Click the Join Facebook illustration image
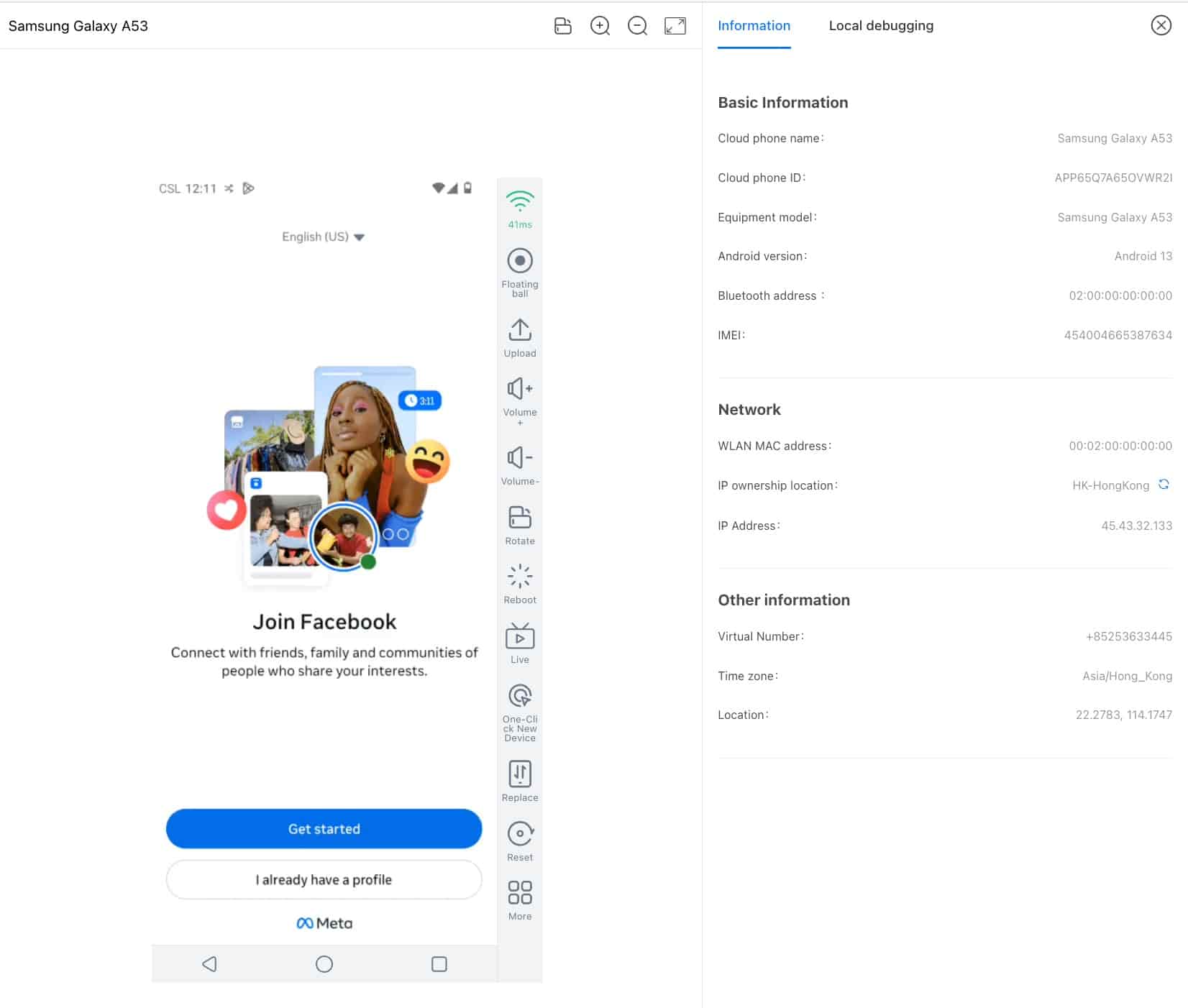 (329, 476)
